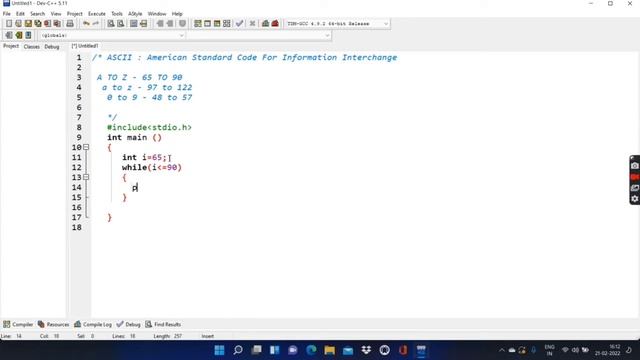Open the View menu

56,14
